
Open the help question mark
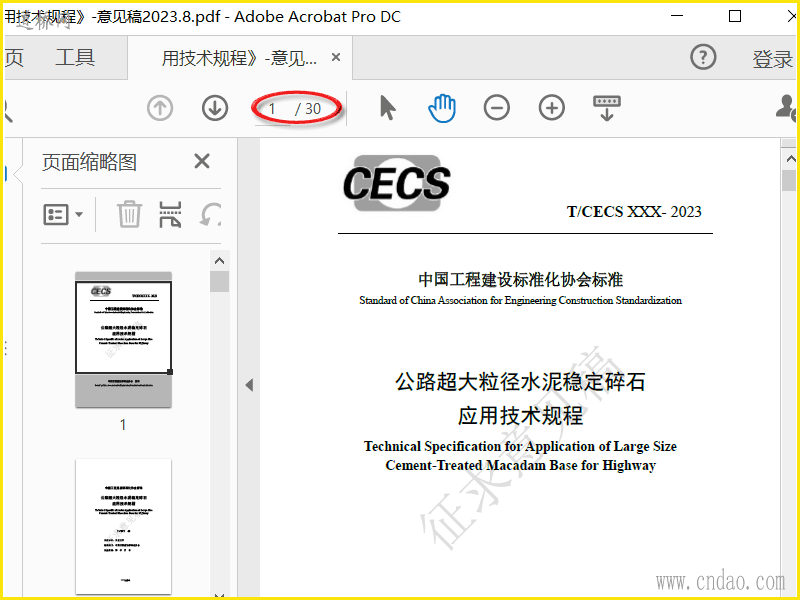click(703, 57)
